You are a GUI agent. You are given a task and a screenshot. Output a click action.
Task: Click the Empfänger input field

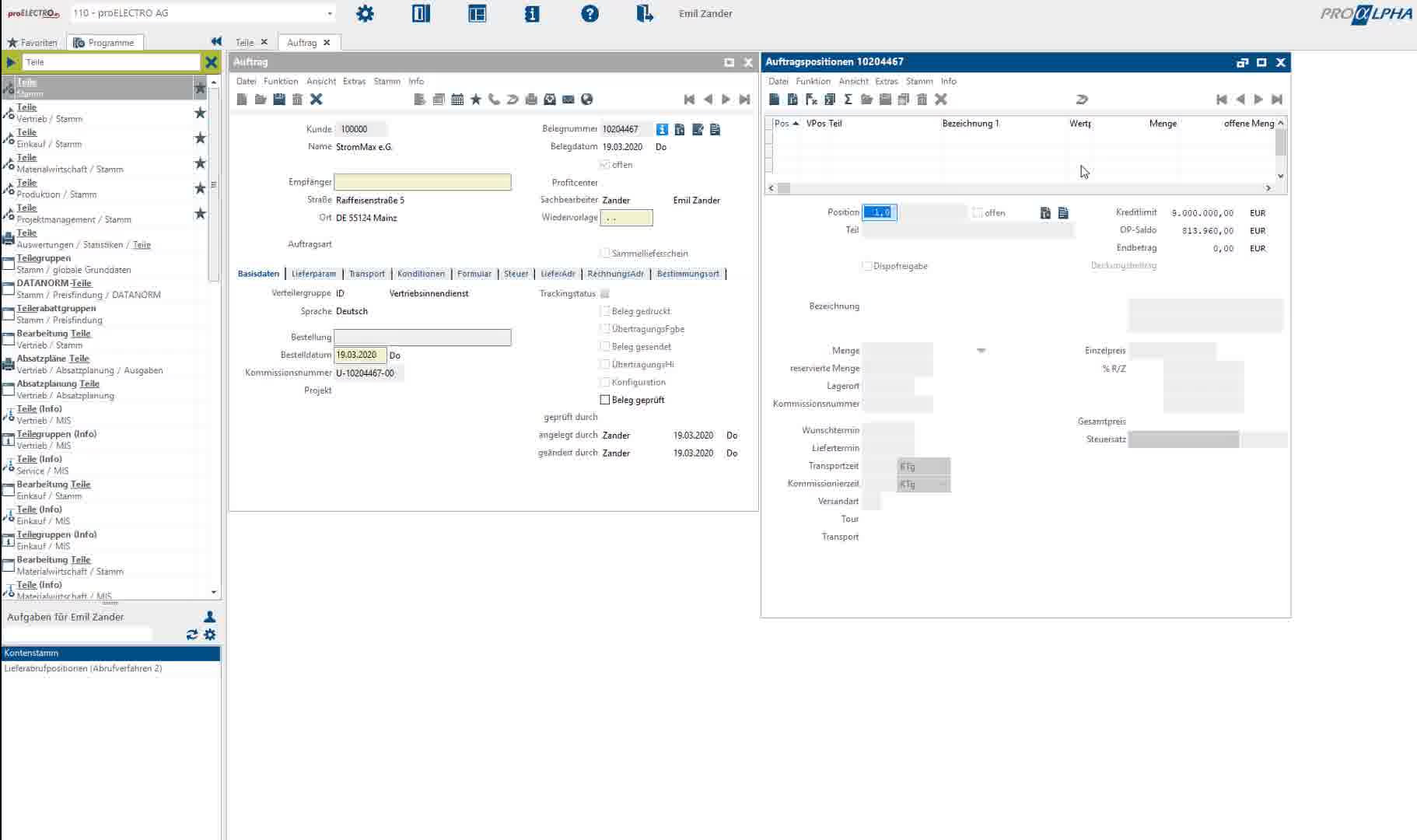(422, 182)
